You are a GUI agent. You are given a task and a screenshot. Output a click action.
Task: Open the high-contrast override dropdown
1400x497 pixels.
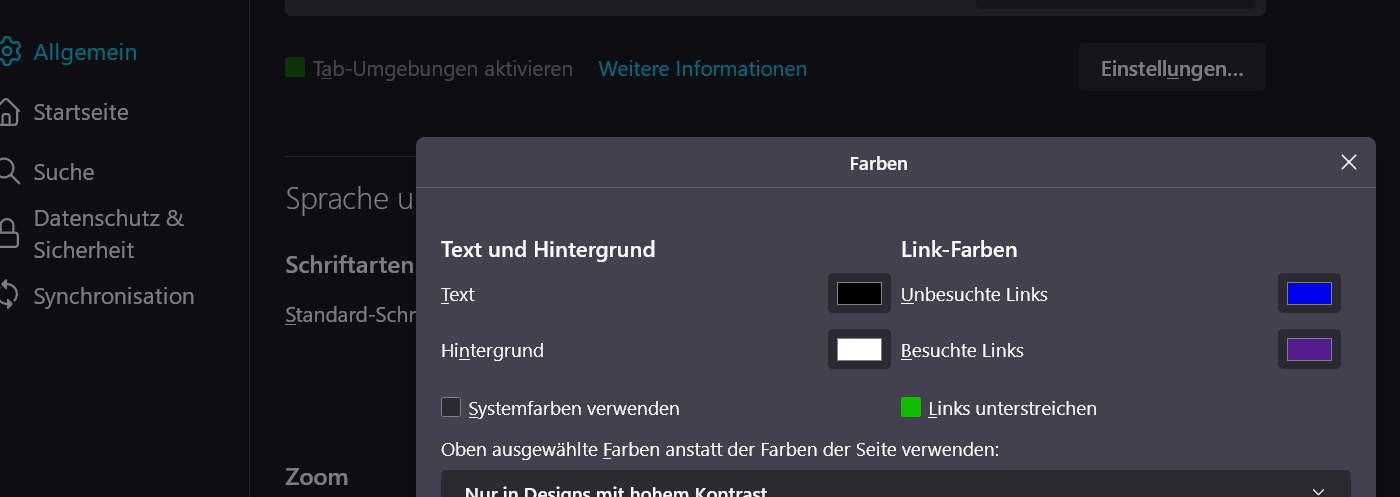pyautogui.click(x=895, y=488)
